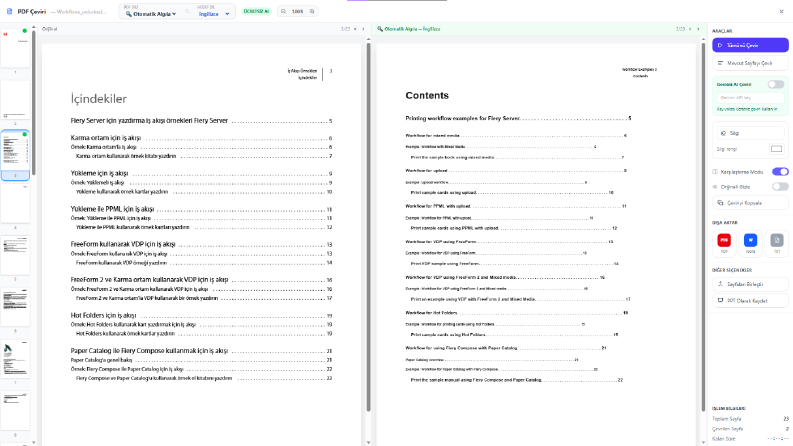Click the Contents heading in translation
The width and height of the screenshot is (793, 446).
427,96
